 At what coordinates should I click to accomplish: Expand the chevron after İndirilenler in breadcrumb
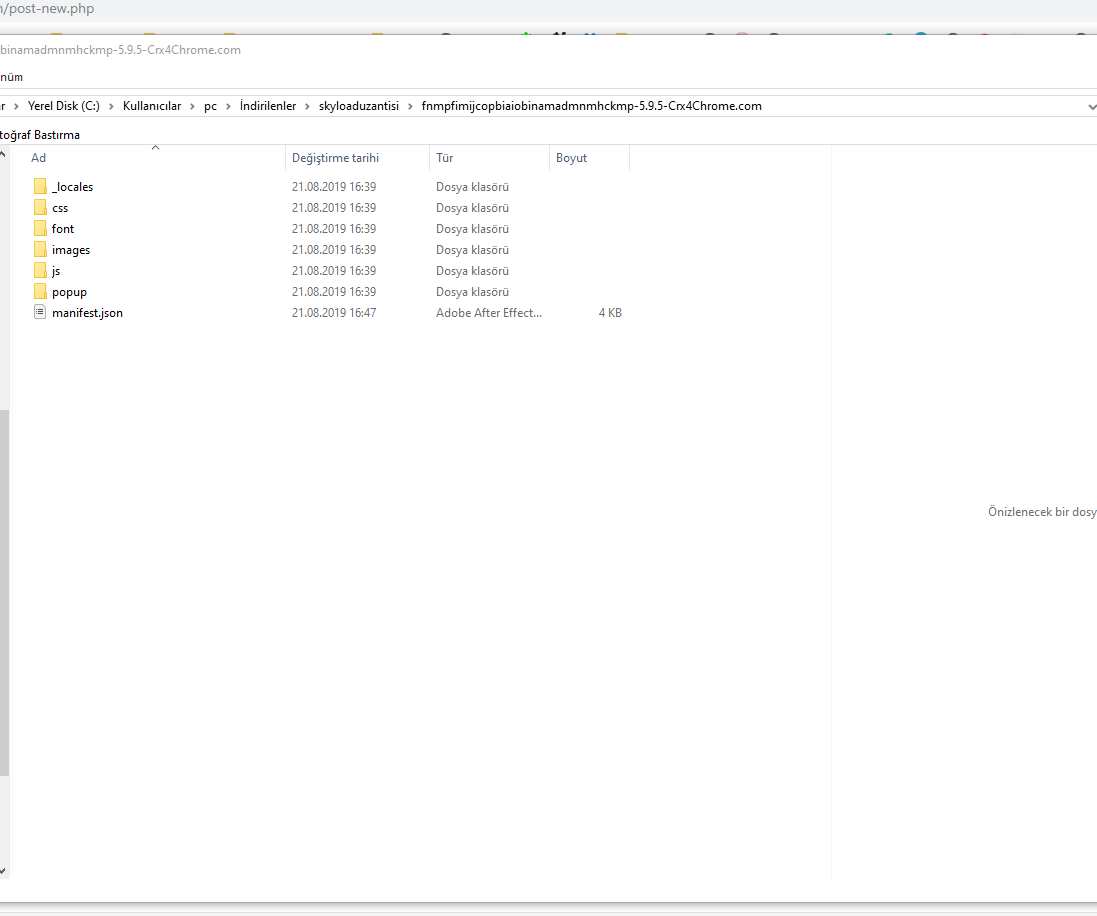[308, 106]
